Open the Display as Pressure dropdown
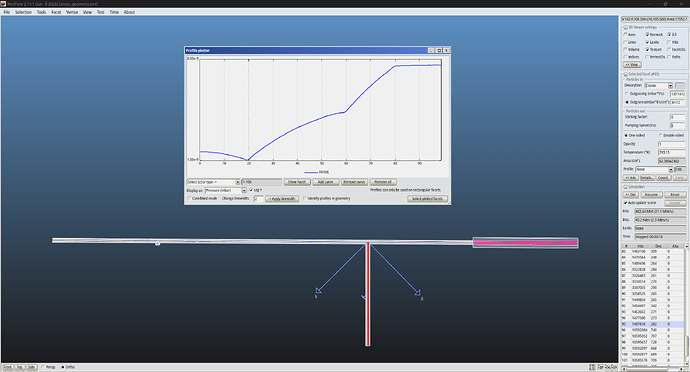The image size is (690, 372). 244,190
